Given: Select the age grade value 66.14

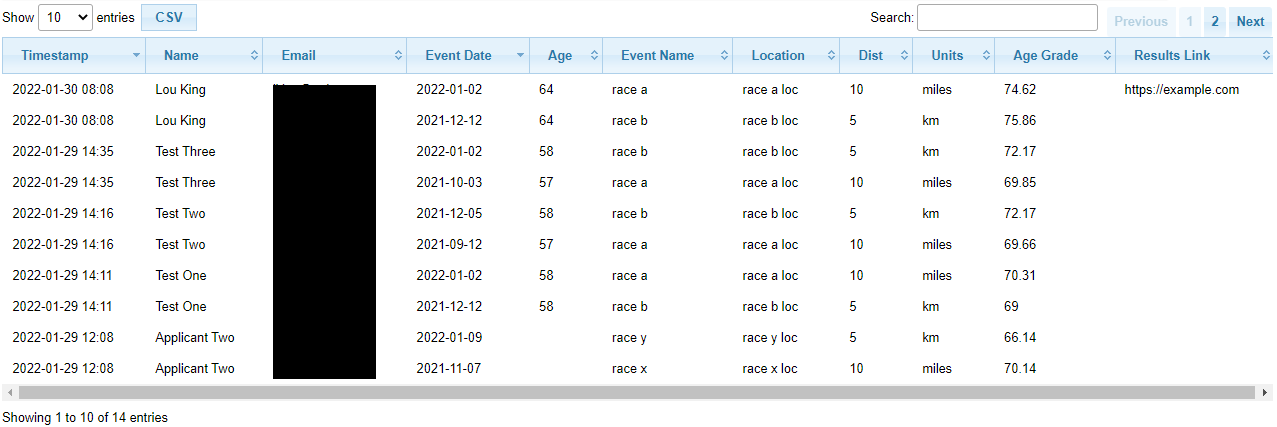Looking at the screenshot, I should 1020,338.
